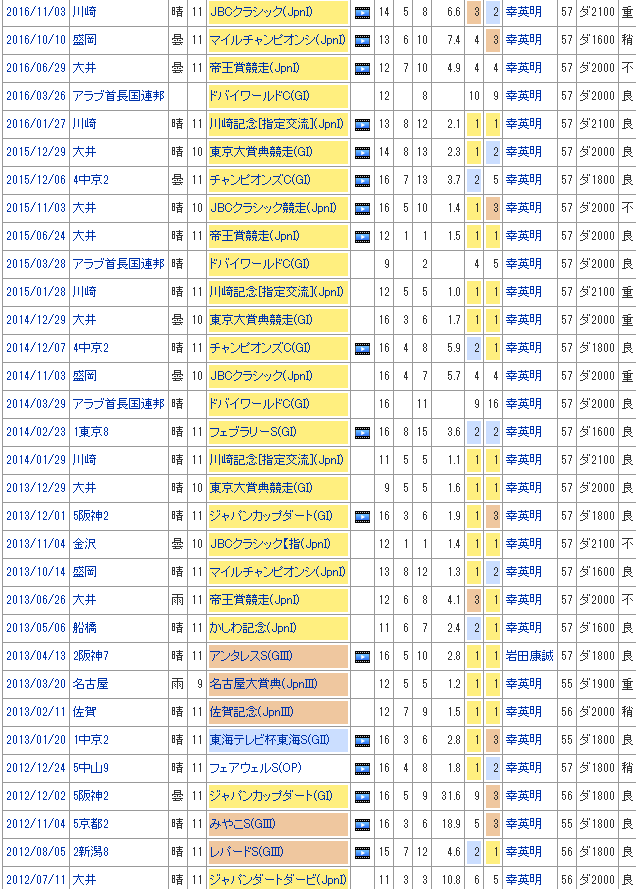636x889 pixels.
Task: Click video icon beside 2016/01/27 川崎記念
Action: (362, 124)
